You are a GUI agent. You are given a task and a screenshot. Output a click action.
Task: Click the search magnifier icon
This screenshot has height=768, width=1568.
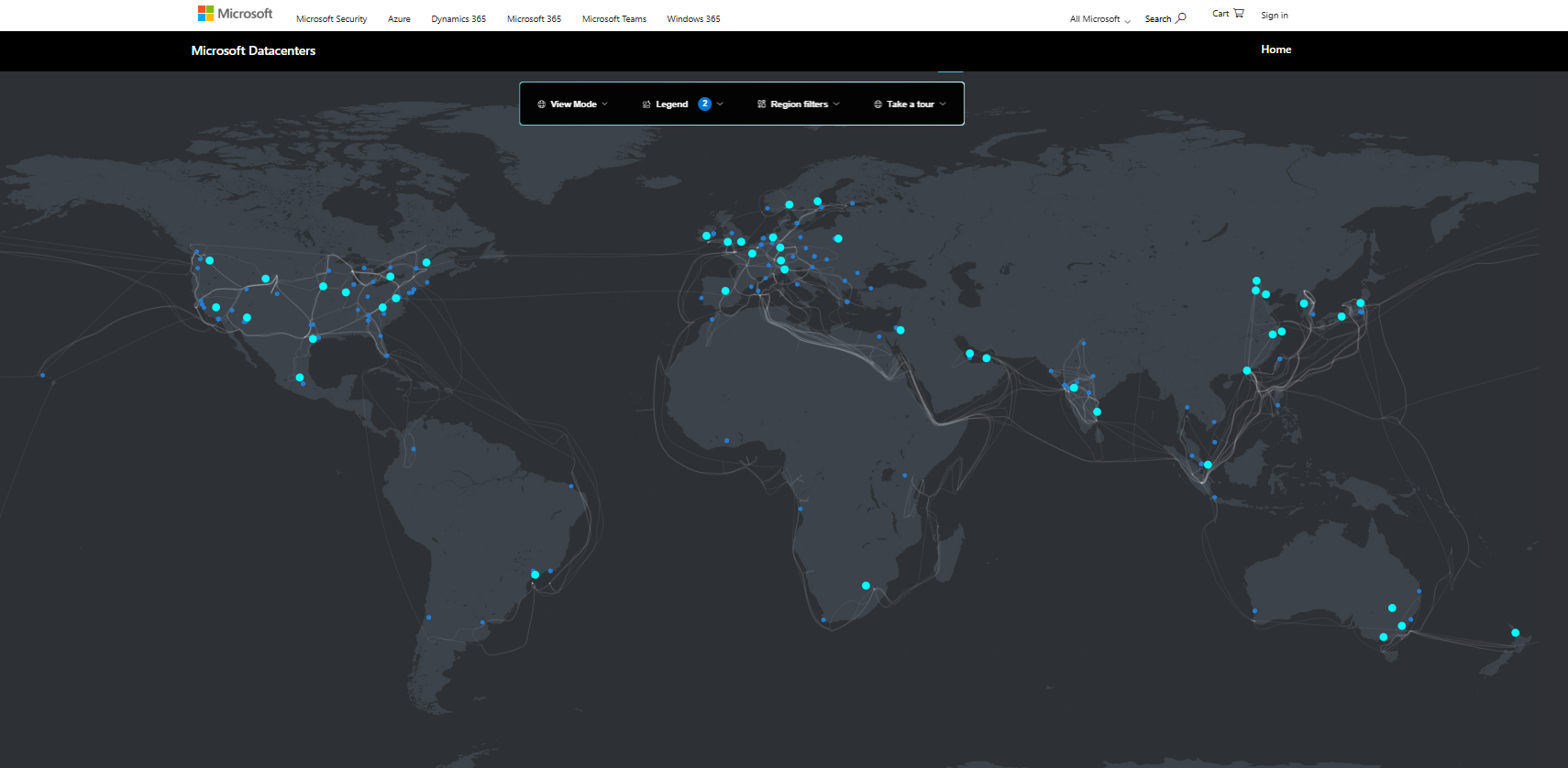1181,17
